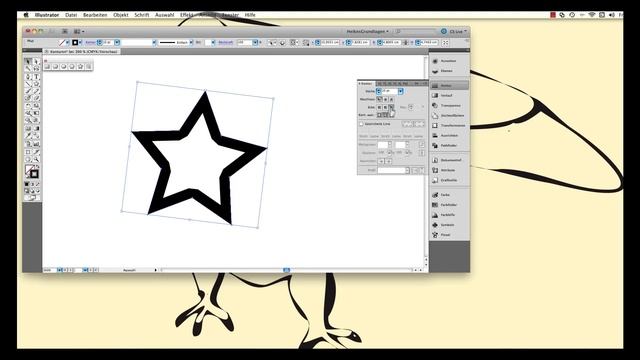The image size is (640, 360).
Task: Set first Abschluss cap option (butt)
Action: [379, 99]
